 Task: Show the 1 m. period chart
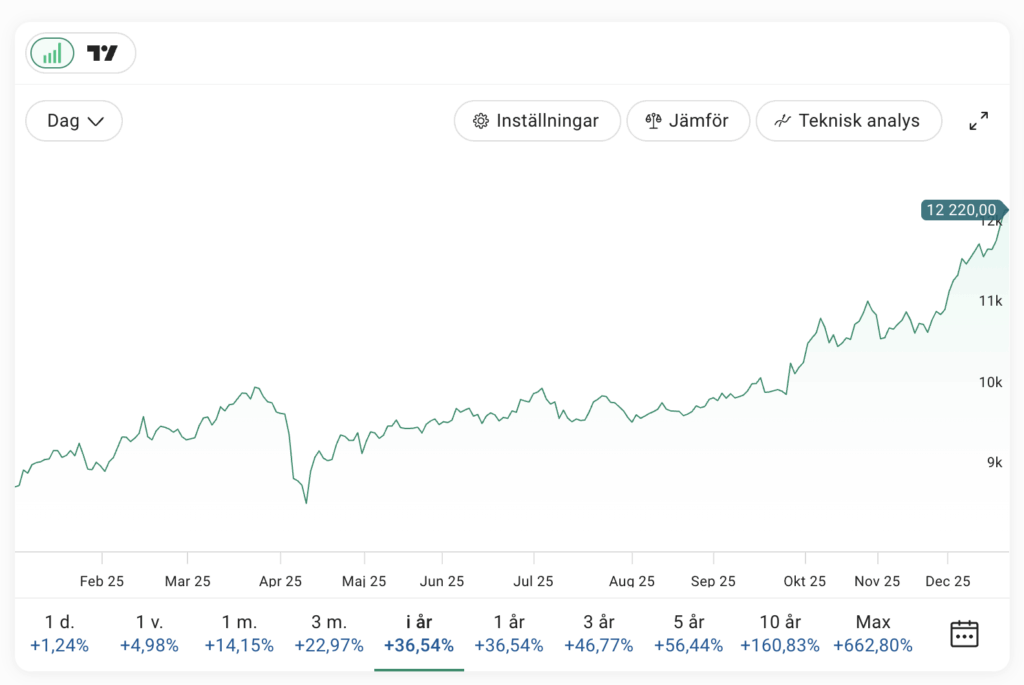tap(239, 634)
